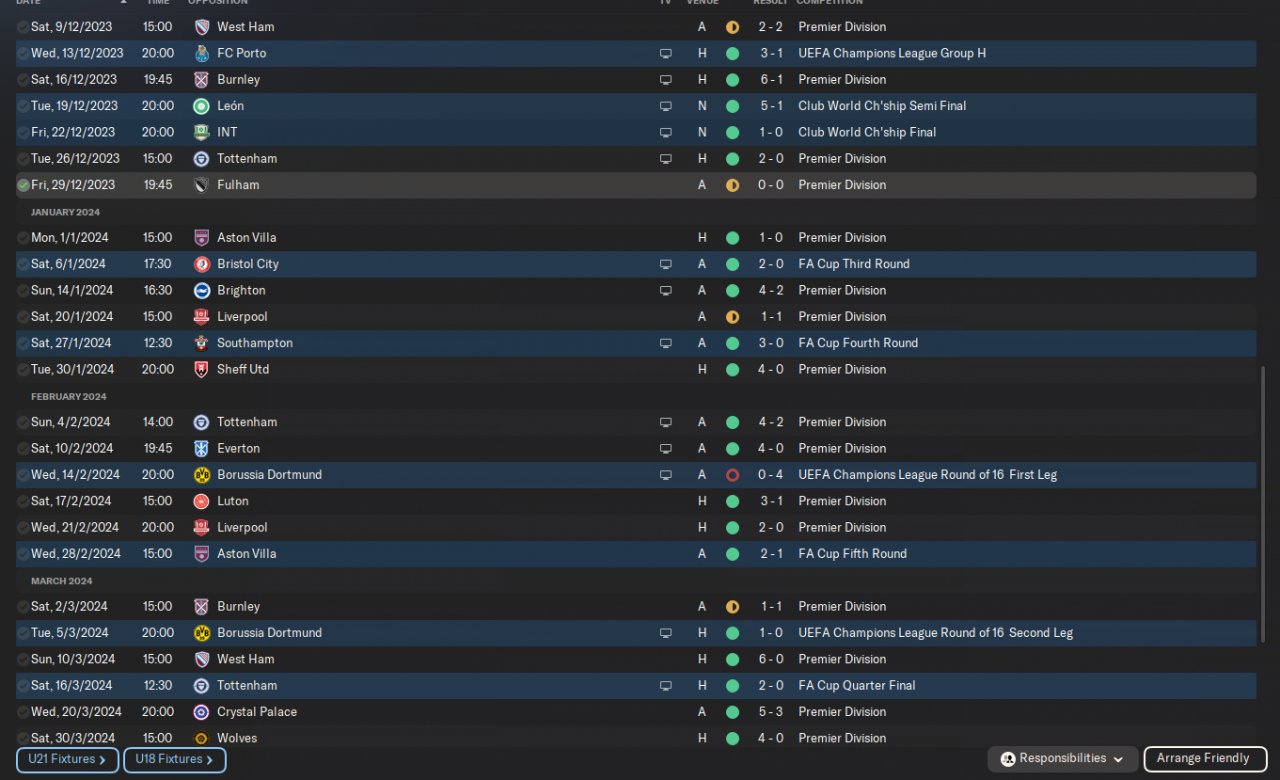The image size is (1280, 780).
Task: Click the Bristol City club crest
Action: pyautogui.click(x=201, y=264)
